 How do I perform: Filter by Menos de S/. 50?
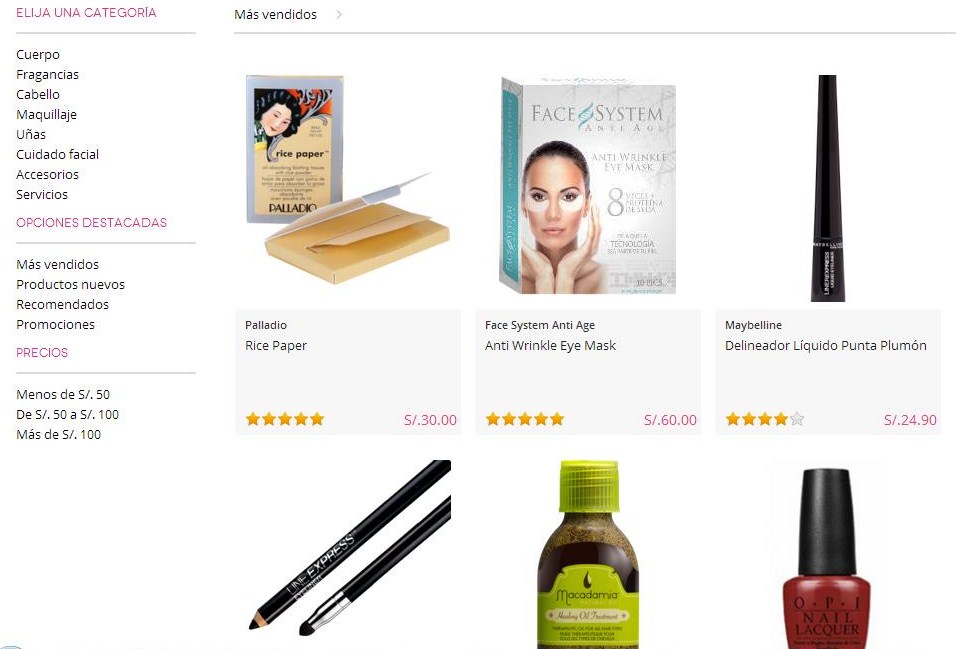pyautogui.click(x=63, y=394)
